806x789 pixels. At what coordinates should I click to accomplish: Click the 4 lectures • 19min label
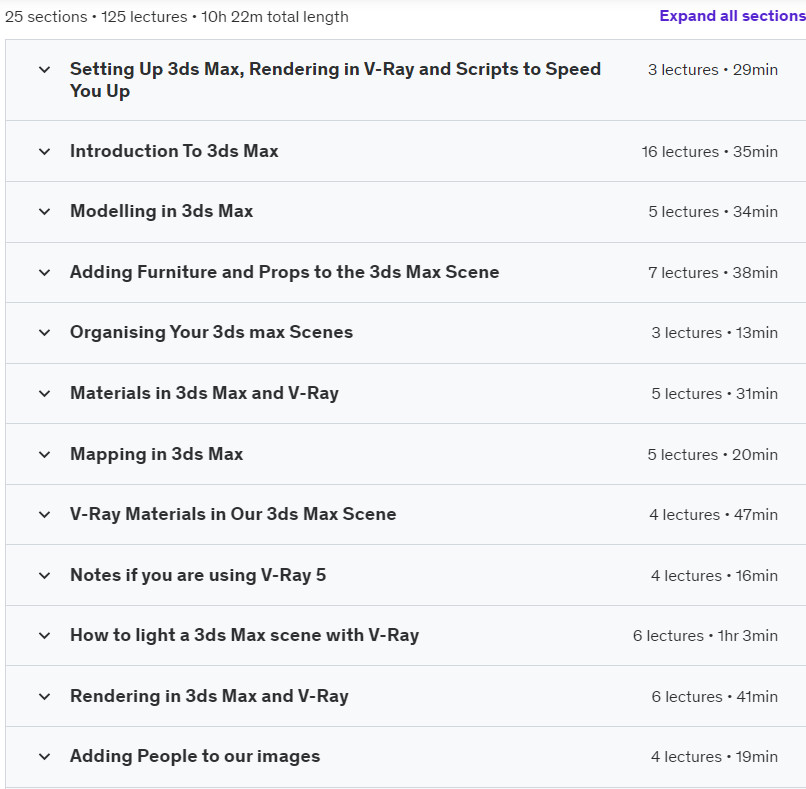coord(714,757)
